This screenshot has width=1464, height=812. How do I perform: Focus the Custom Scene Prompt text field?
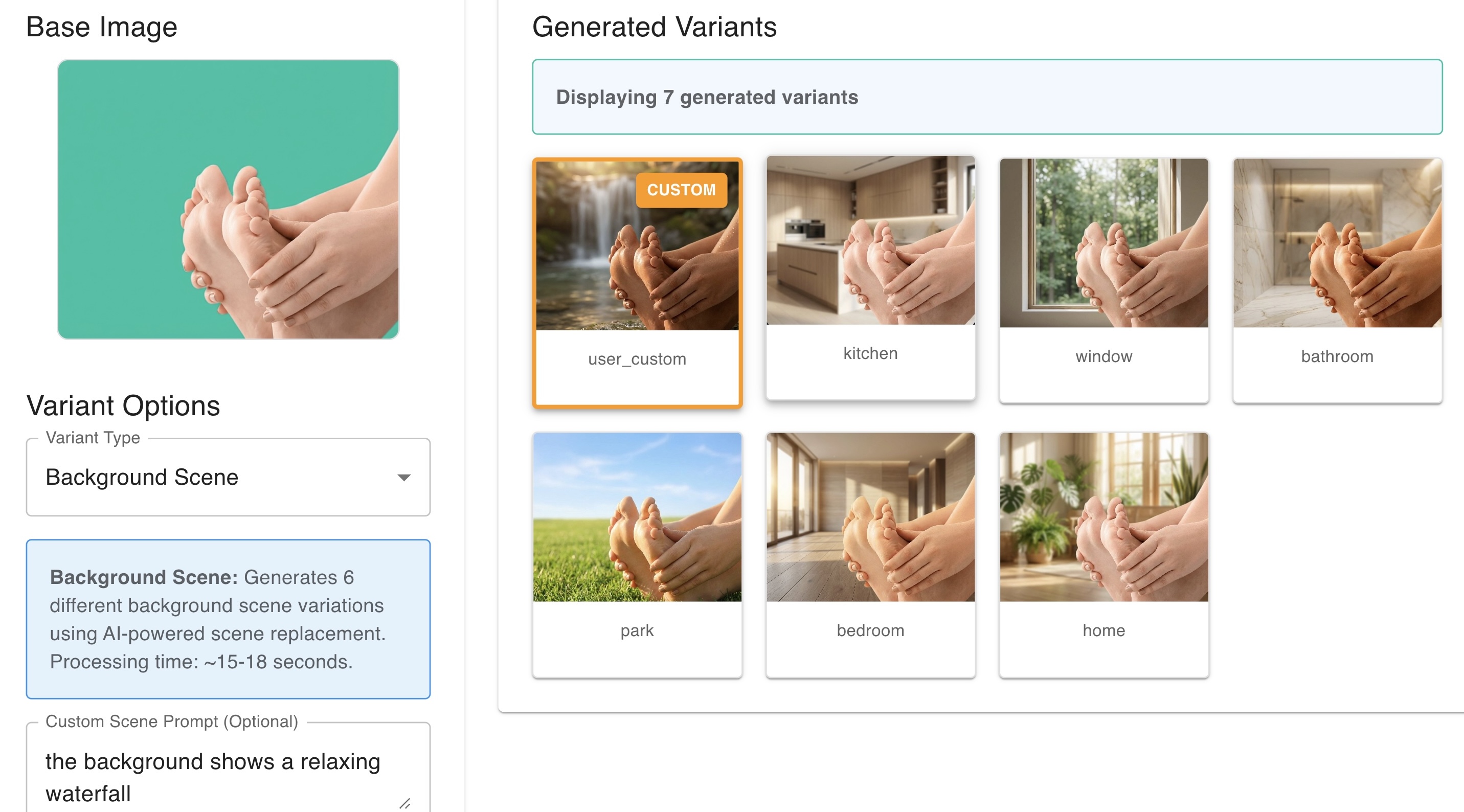click(x=216, y=776)
